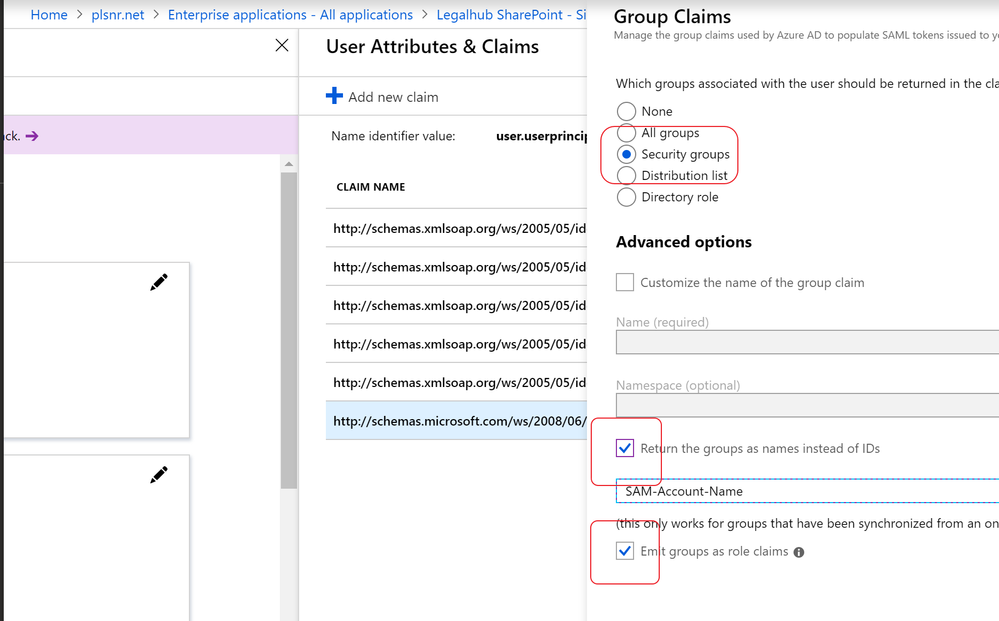999x621 pixels.
Task: Click the upper pencil edit icon
Action: pos(158,283)
